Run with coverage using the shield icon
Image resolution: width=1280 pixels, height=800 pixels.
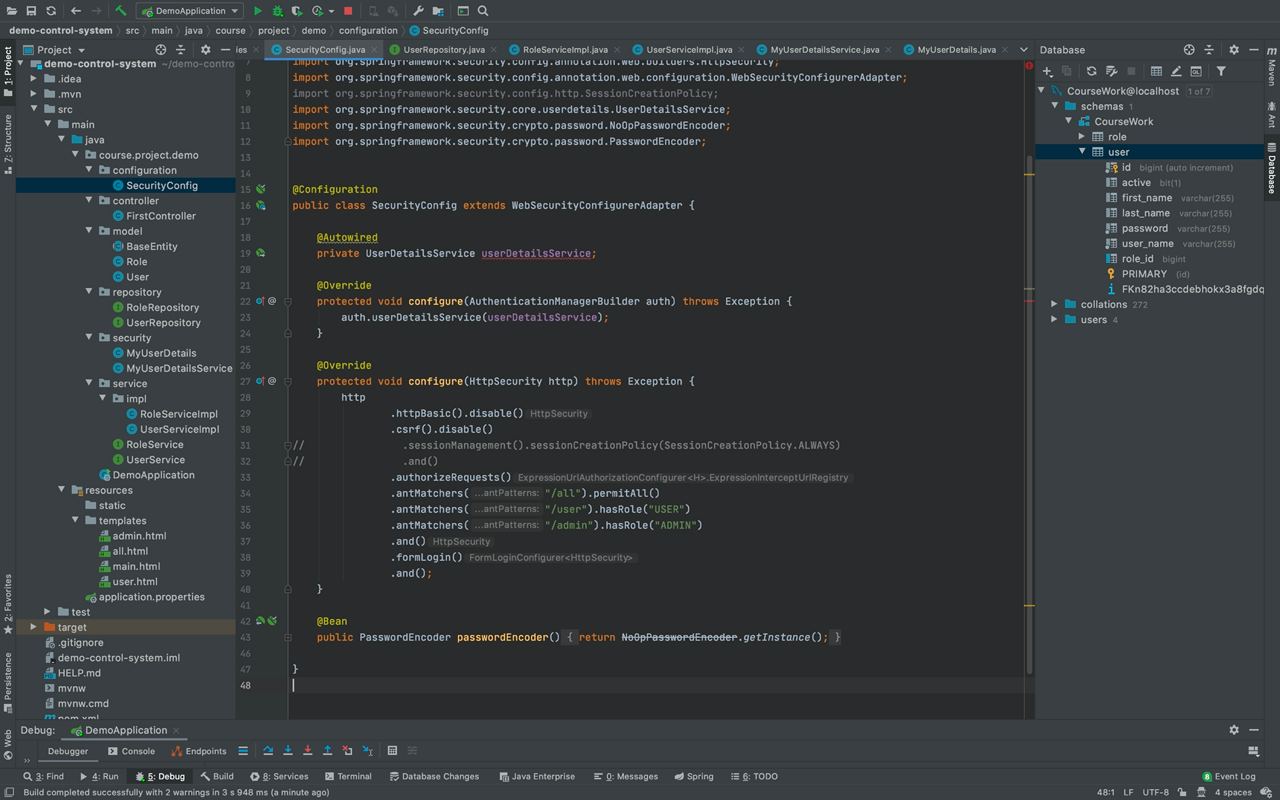pos(298,11)
